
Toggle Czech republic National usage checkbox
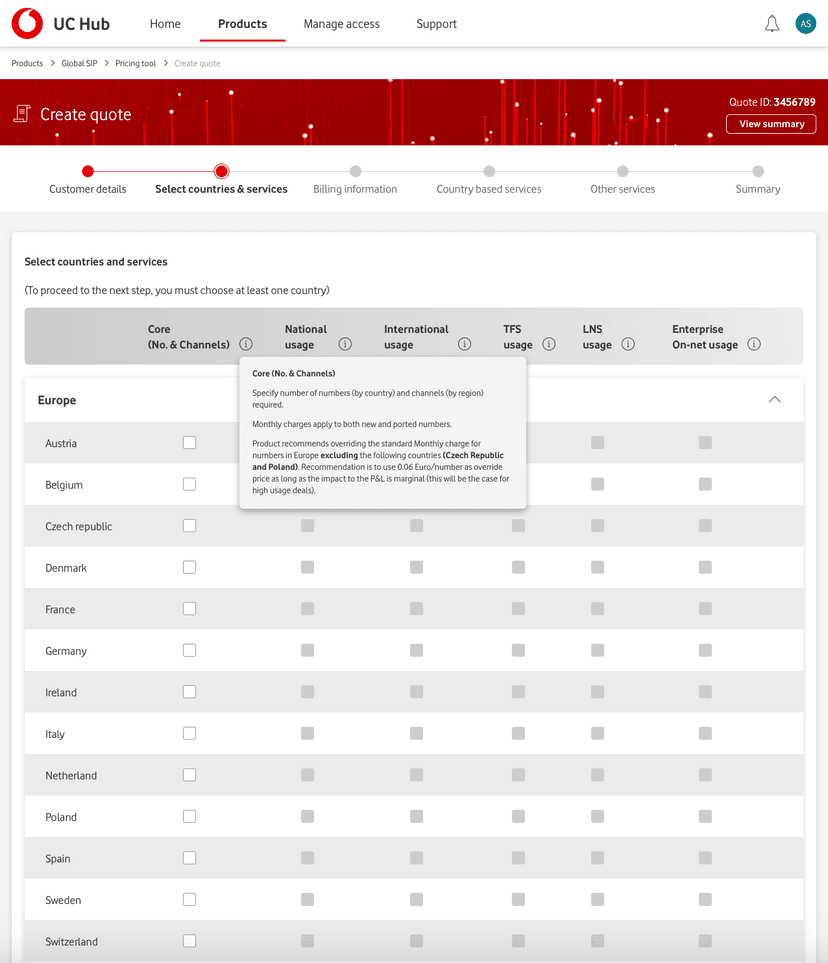[308, 526]
